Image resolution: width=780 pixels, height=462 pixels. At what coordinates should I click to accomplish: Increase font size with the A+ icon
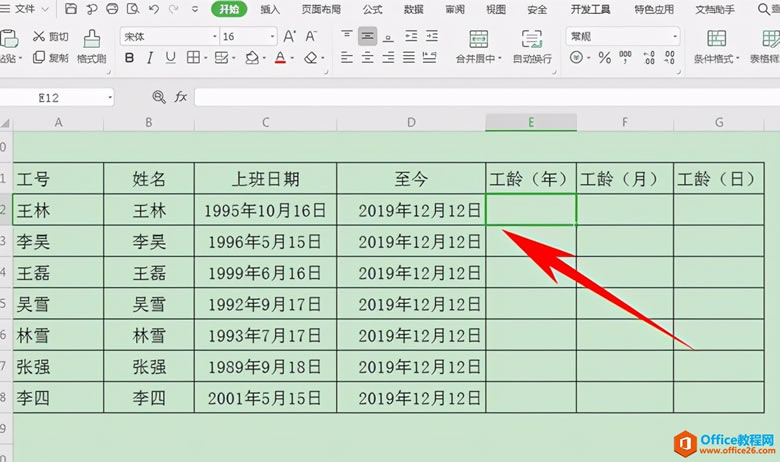tap(290, 36)
